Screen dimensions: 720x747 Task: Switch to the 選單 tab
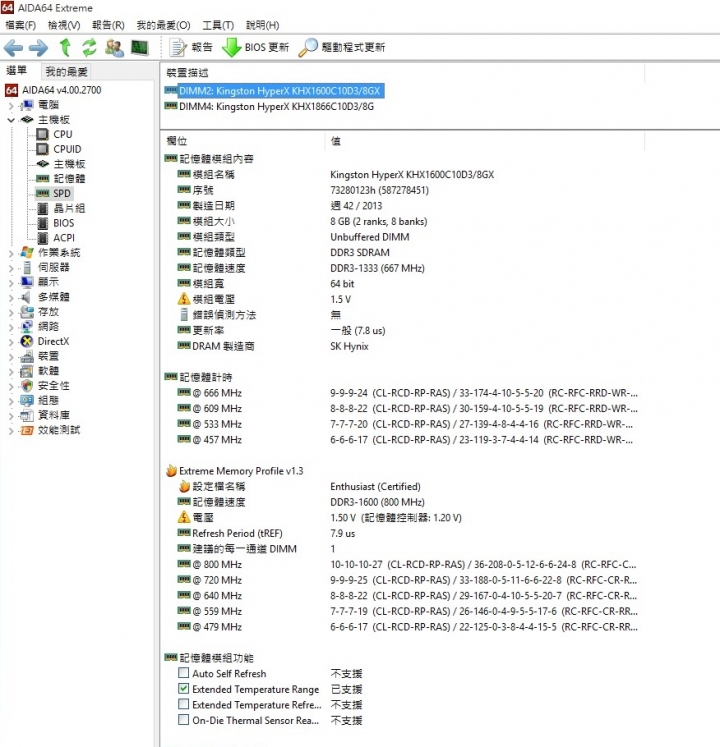pos(17,71)
